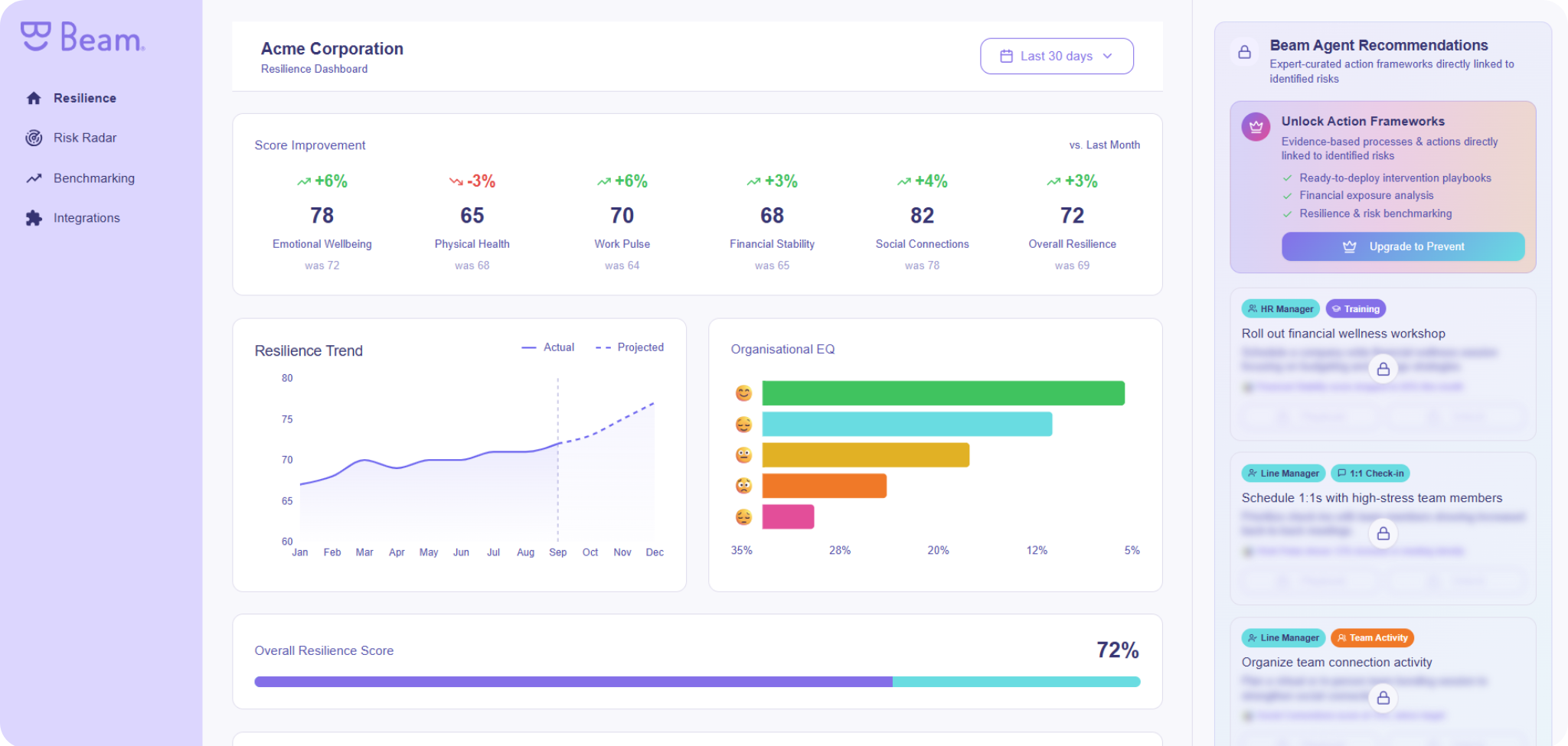This screenshot has height=746, width=1568.
Task: Click the Overall Resilience label in score row
Action: (1073, 244)
